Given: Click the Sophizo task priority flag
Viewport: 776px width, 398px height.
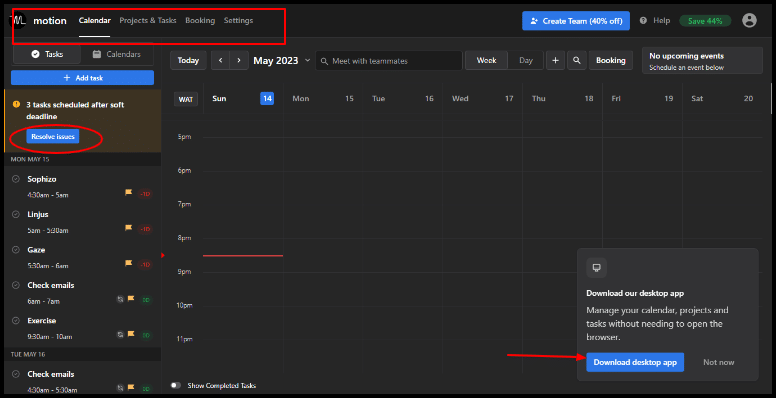Looking at the screenshot, I should [129, 193].
